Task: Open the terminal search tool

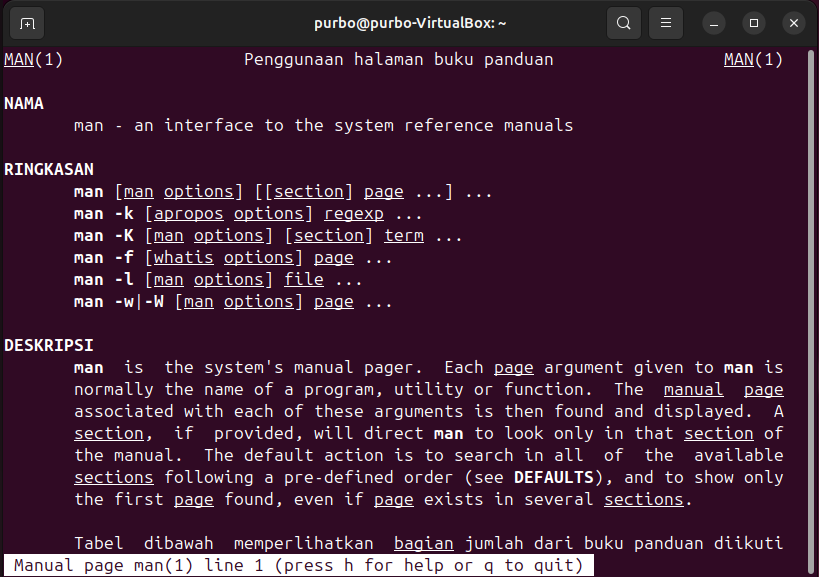Action: [x=624, y=23]
